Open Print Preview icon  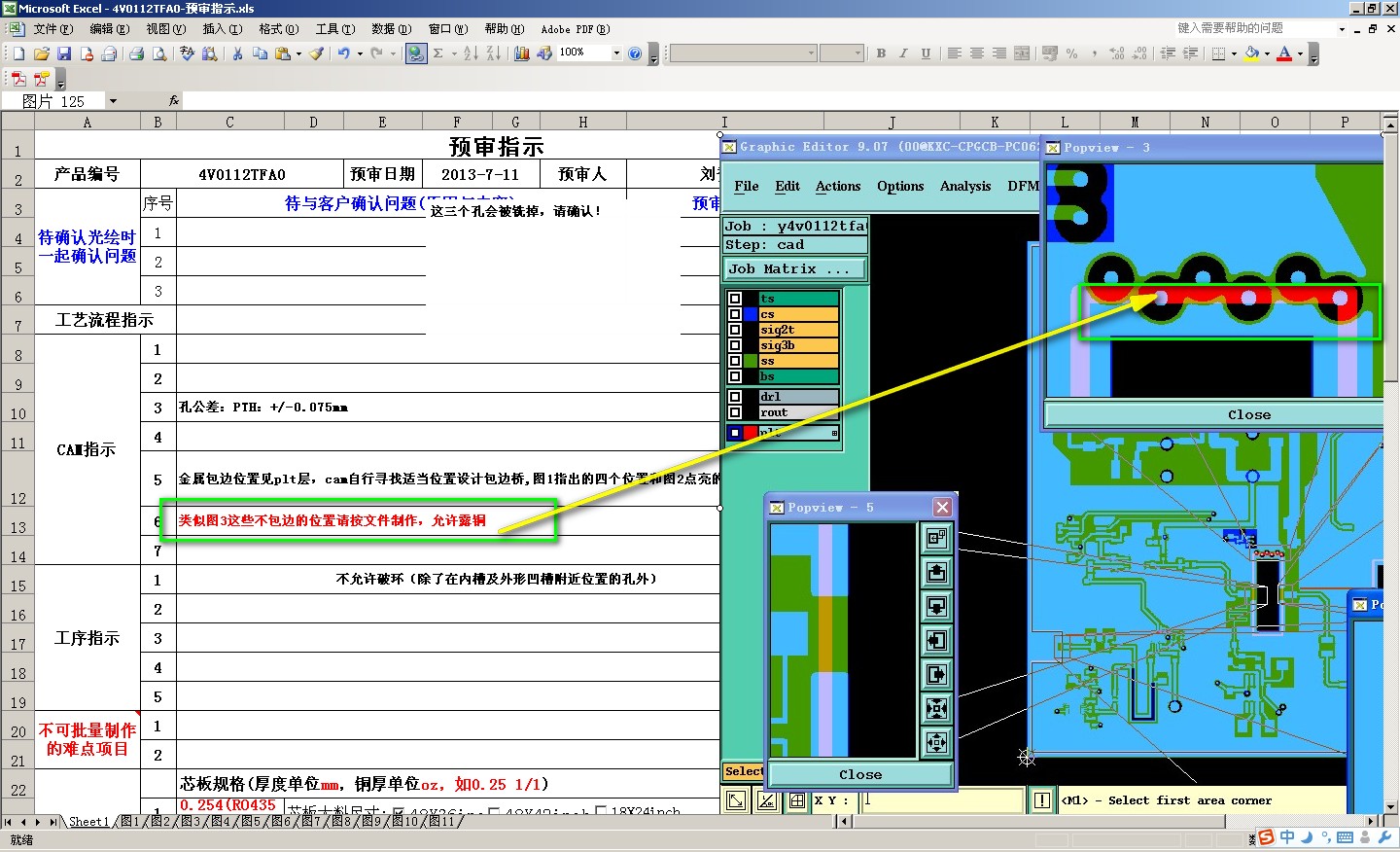159,53
